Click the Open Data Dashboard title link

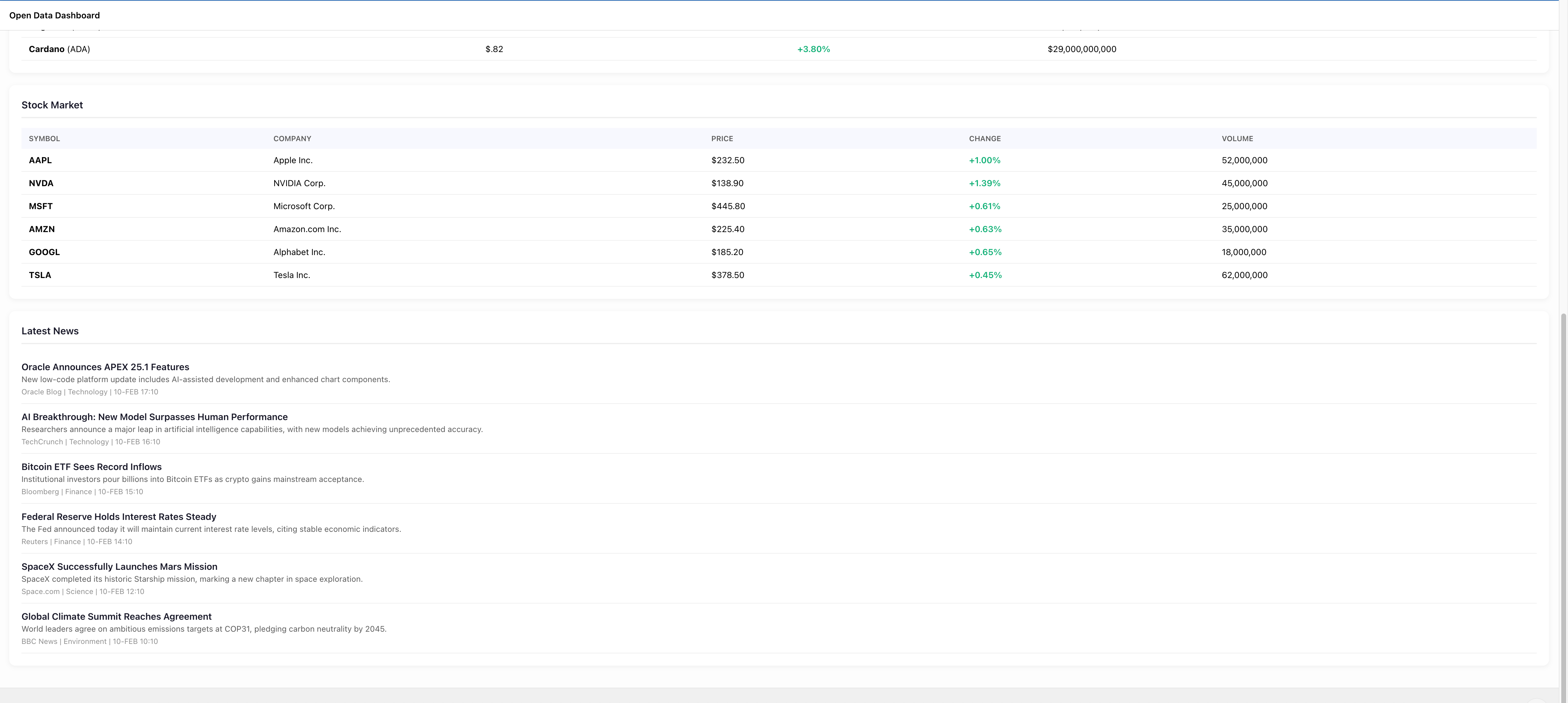pyautogui.click(x=54, y=15)
